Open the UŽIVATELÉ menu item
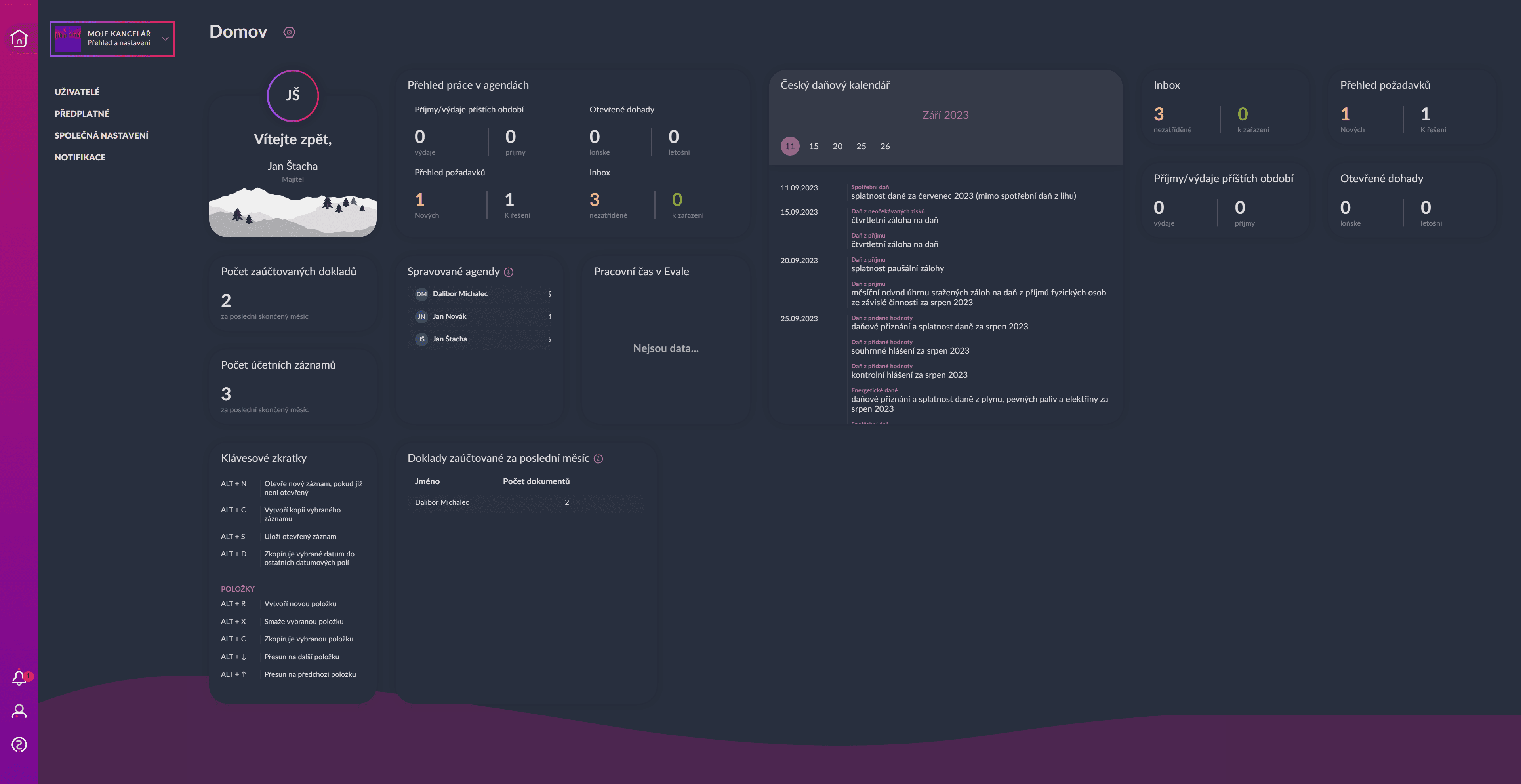The height and width of the screenshot is (784, 1521). tap(77, 91)
